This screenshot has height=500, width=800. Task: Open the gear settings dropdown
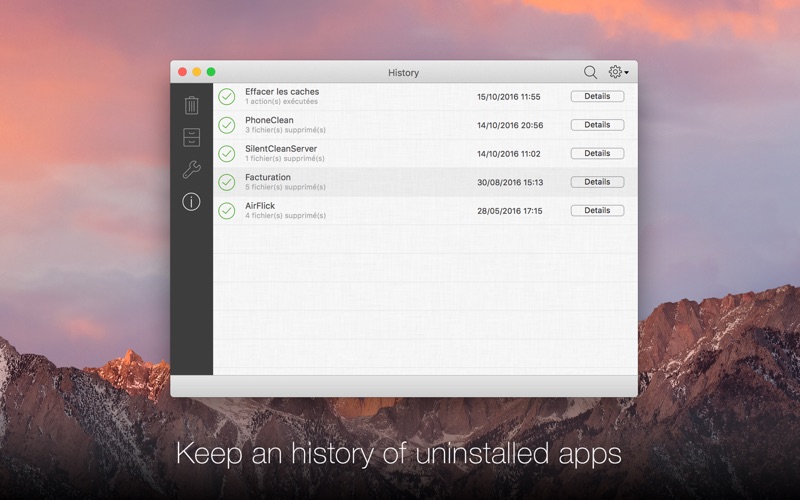point(618,72)
